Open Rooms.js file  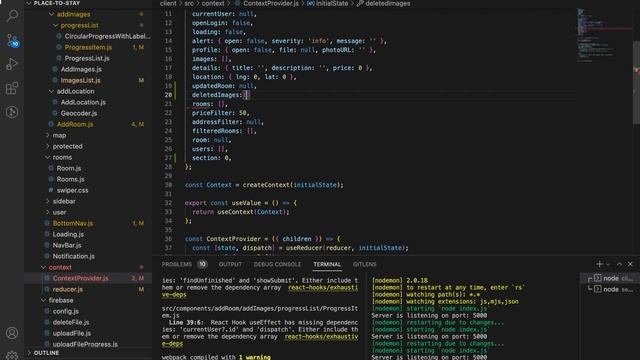pos(70,179)
